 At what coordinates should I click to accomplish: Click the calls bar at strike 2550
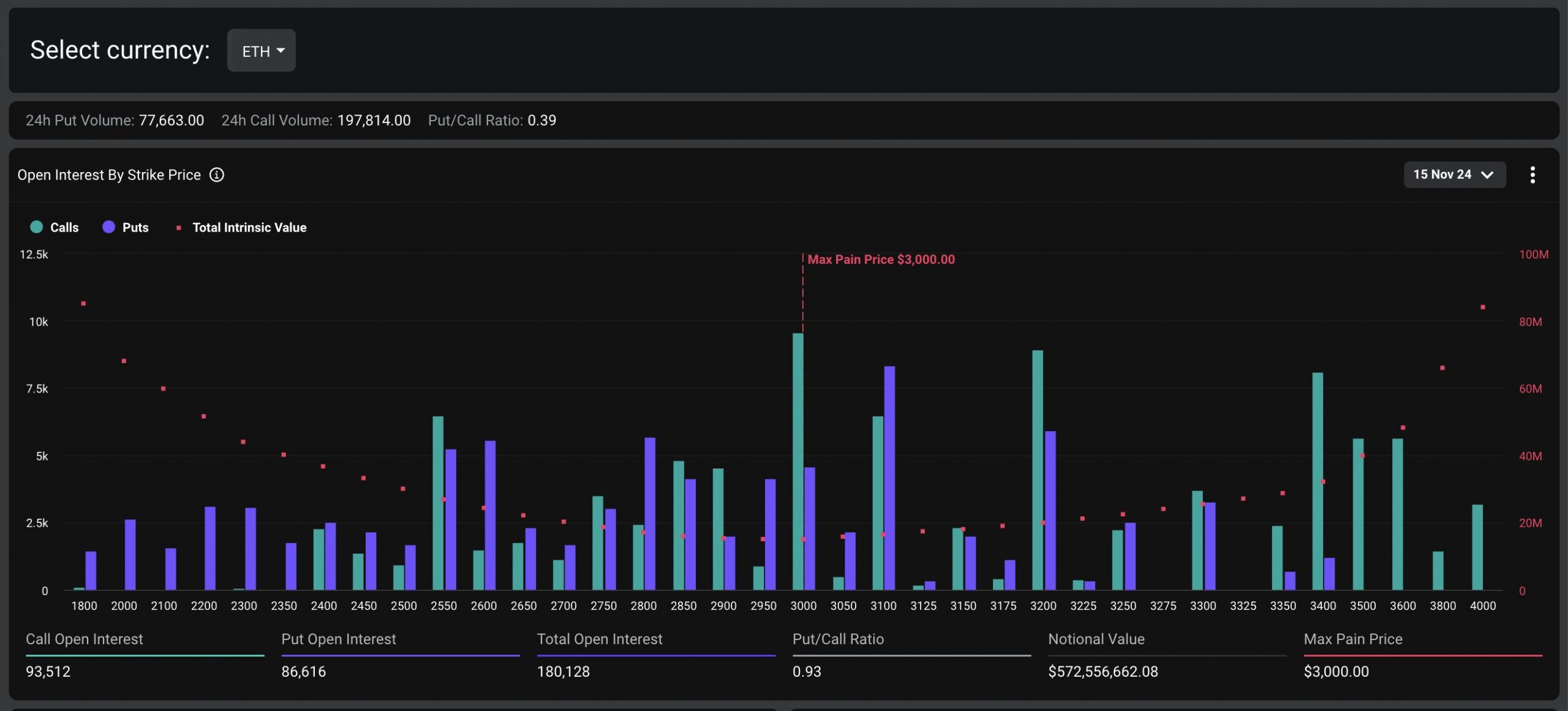tap(438, 503)
